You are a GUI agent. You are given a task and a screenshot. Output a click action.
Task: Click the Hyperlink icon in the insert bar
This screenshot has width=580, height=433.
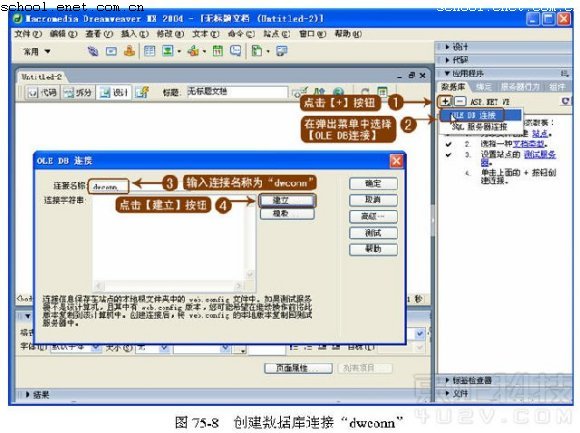tap(93, 51)
